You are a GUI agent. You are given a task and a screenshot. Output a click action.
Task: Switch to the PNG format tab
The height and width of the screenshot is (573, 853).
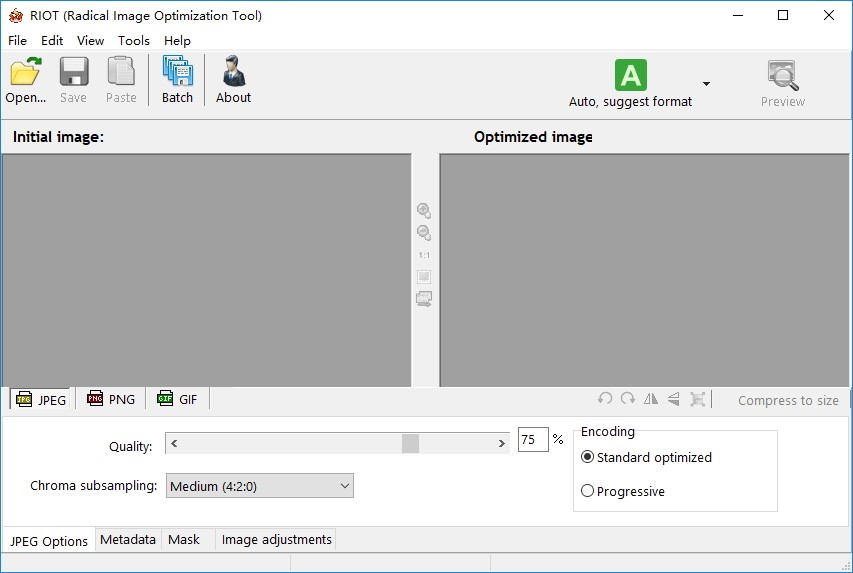click(x=111, y=399)
